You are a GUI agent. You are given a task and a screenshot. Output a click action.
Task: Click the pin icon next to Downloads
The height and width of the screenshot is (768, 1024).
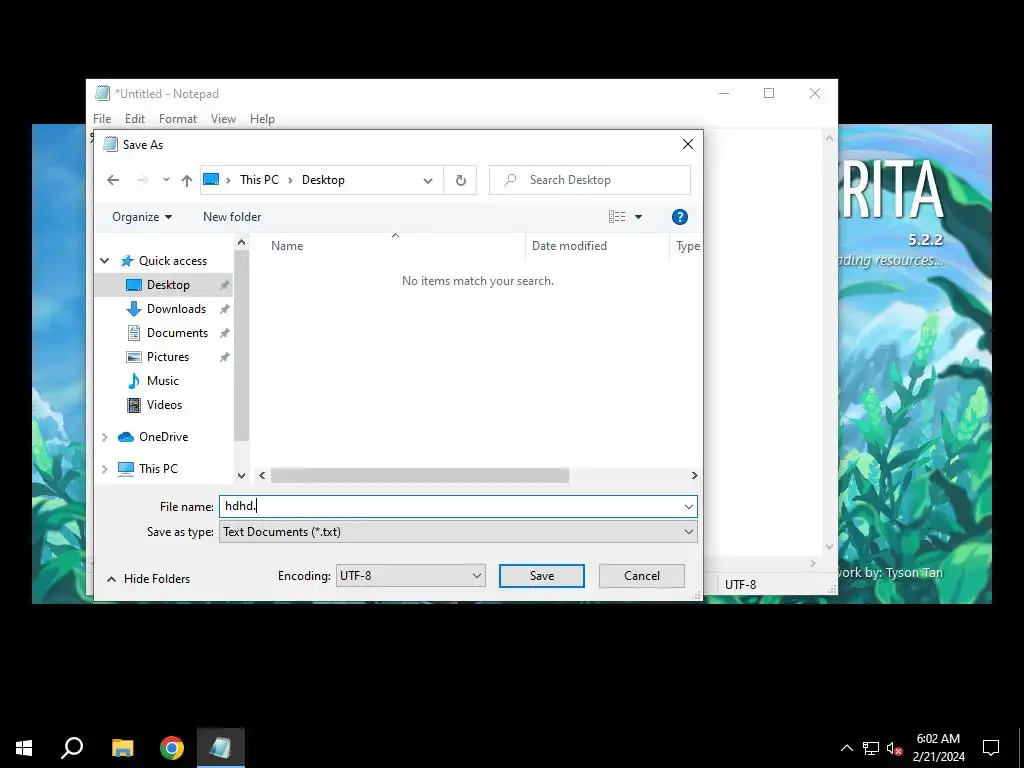click(224, 309)
